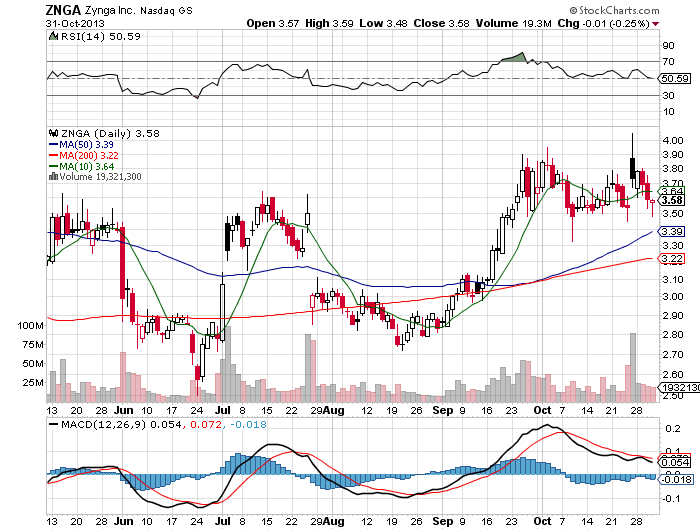Click the RSI current value tag 50.59

[x=675, y=79]
